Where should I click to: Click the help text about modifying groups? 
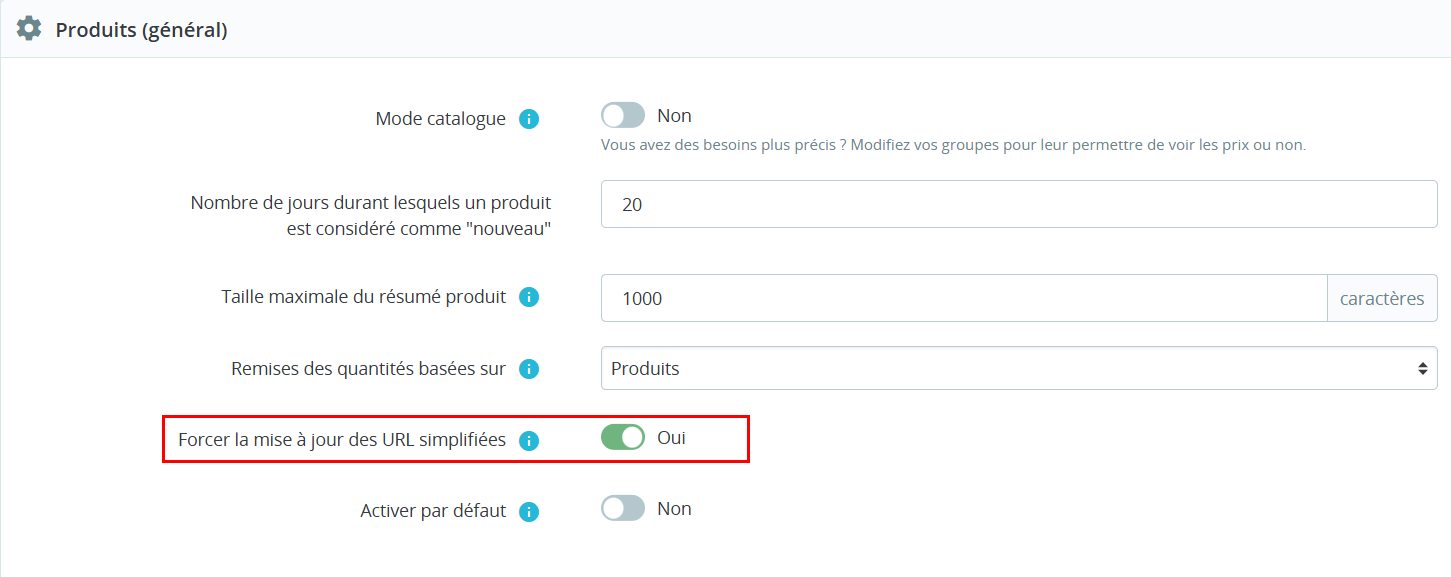953,145
